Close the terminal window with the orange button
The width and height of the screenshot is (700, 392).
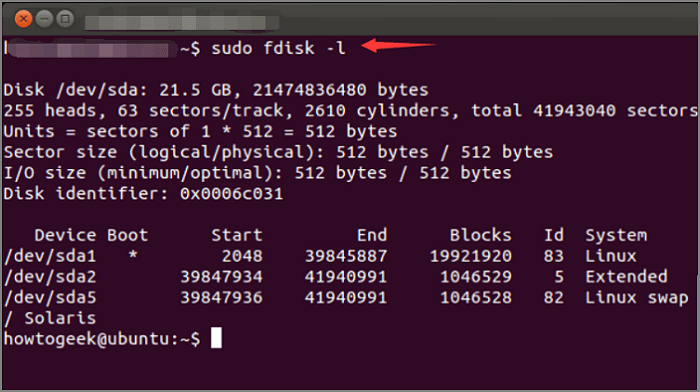[x=23, y=19]
